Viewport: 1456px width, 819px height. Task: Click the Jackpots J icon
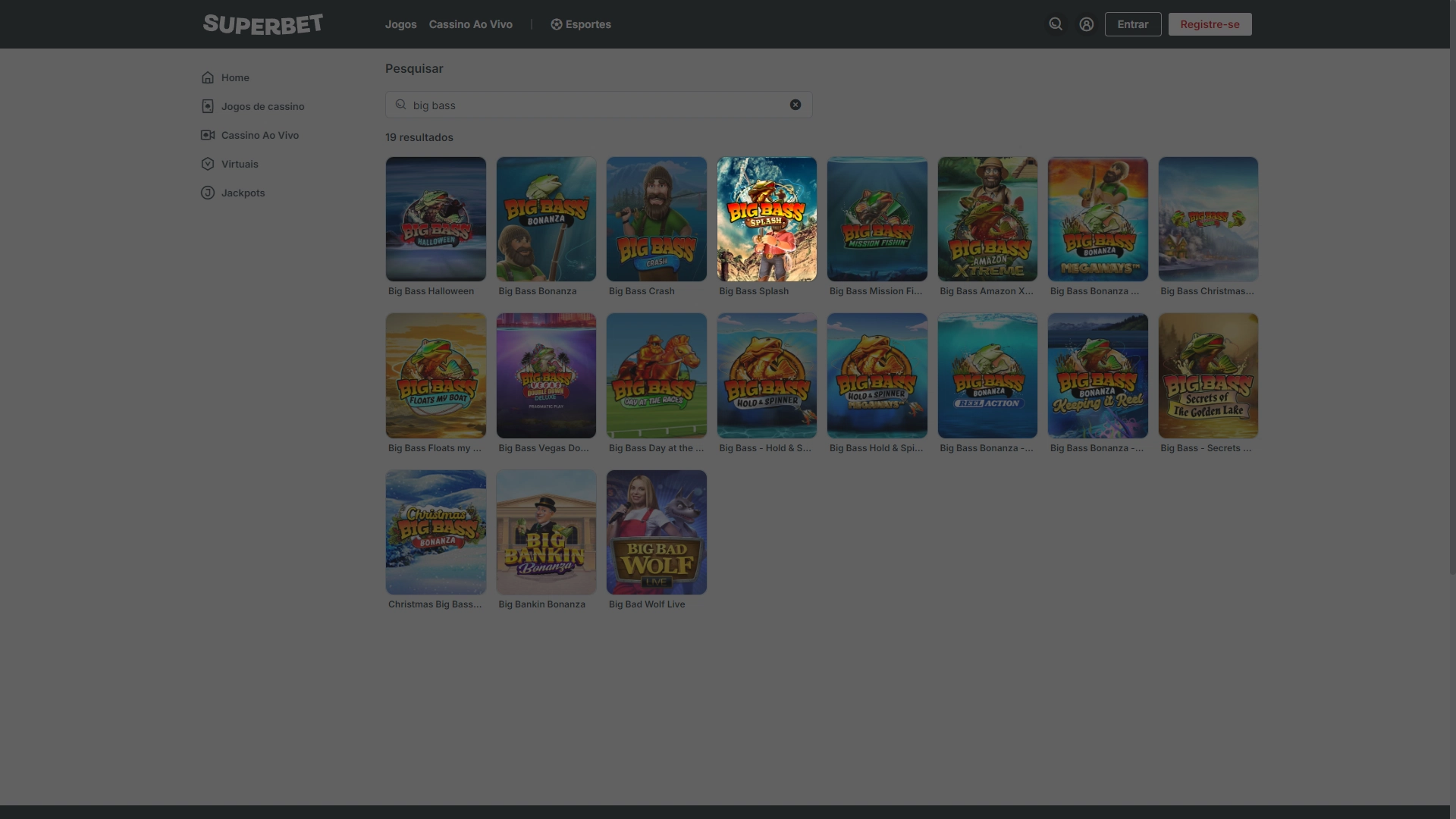pyautogui.click(x=207, y=193)
